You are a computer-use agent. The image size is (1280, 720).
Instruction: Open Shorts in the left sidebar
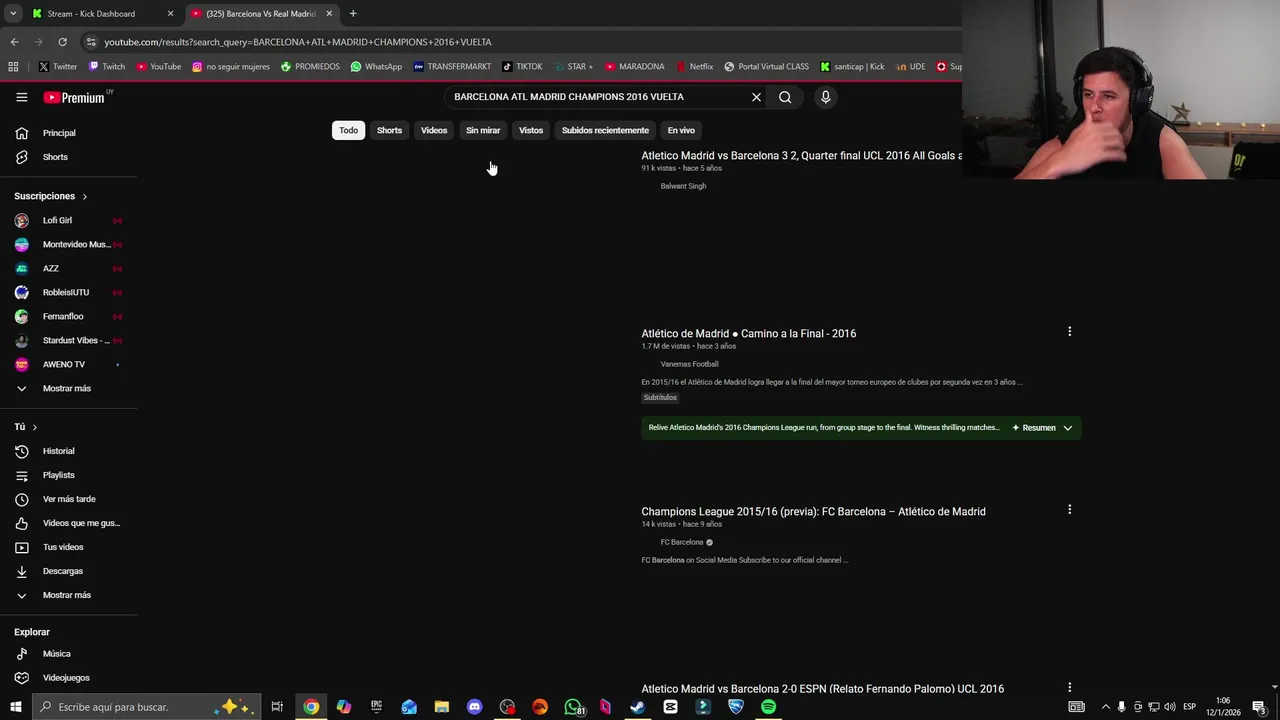pyautogui.click(x=68, y=157)
